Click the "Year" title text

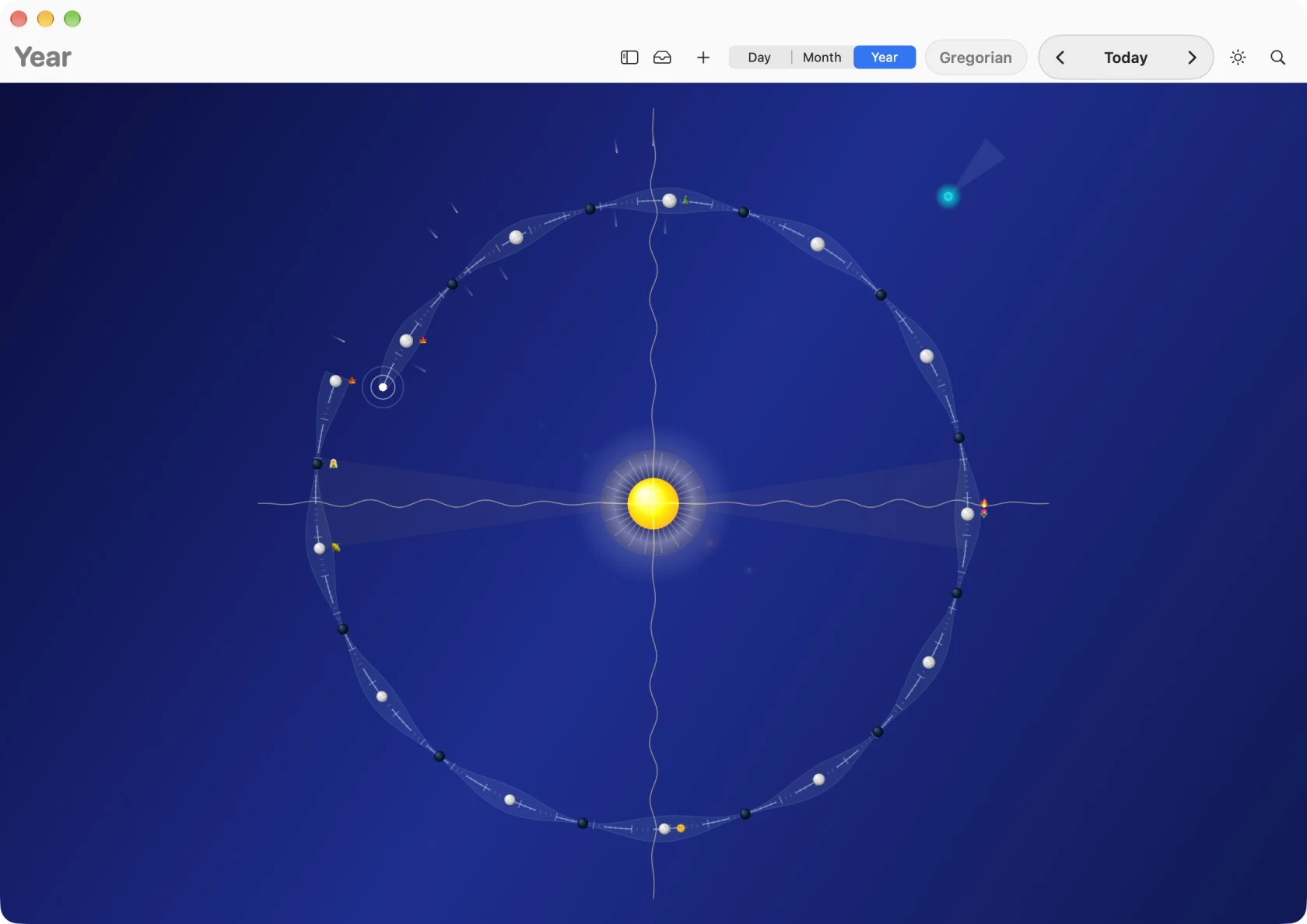43,57
